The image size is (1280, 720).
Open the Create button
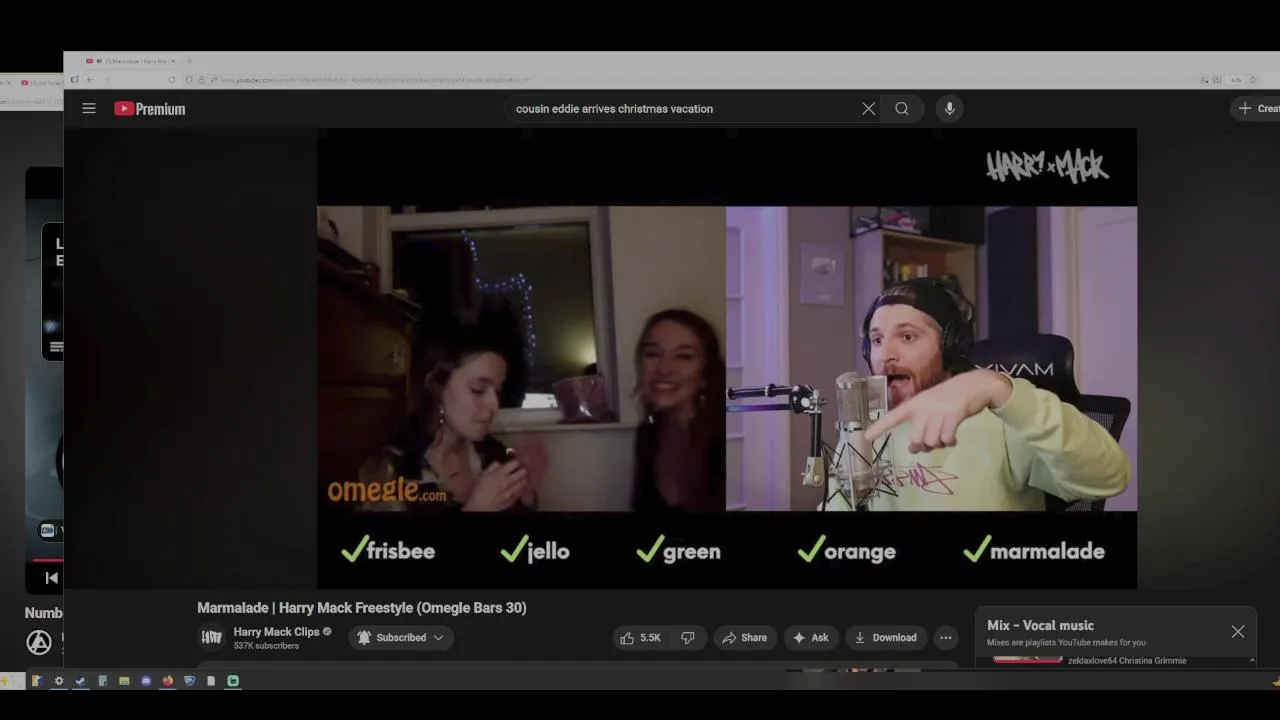[x=1257, y=108]
